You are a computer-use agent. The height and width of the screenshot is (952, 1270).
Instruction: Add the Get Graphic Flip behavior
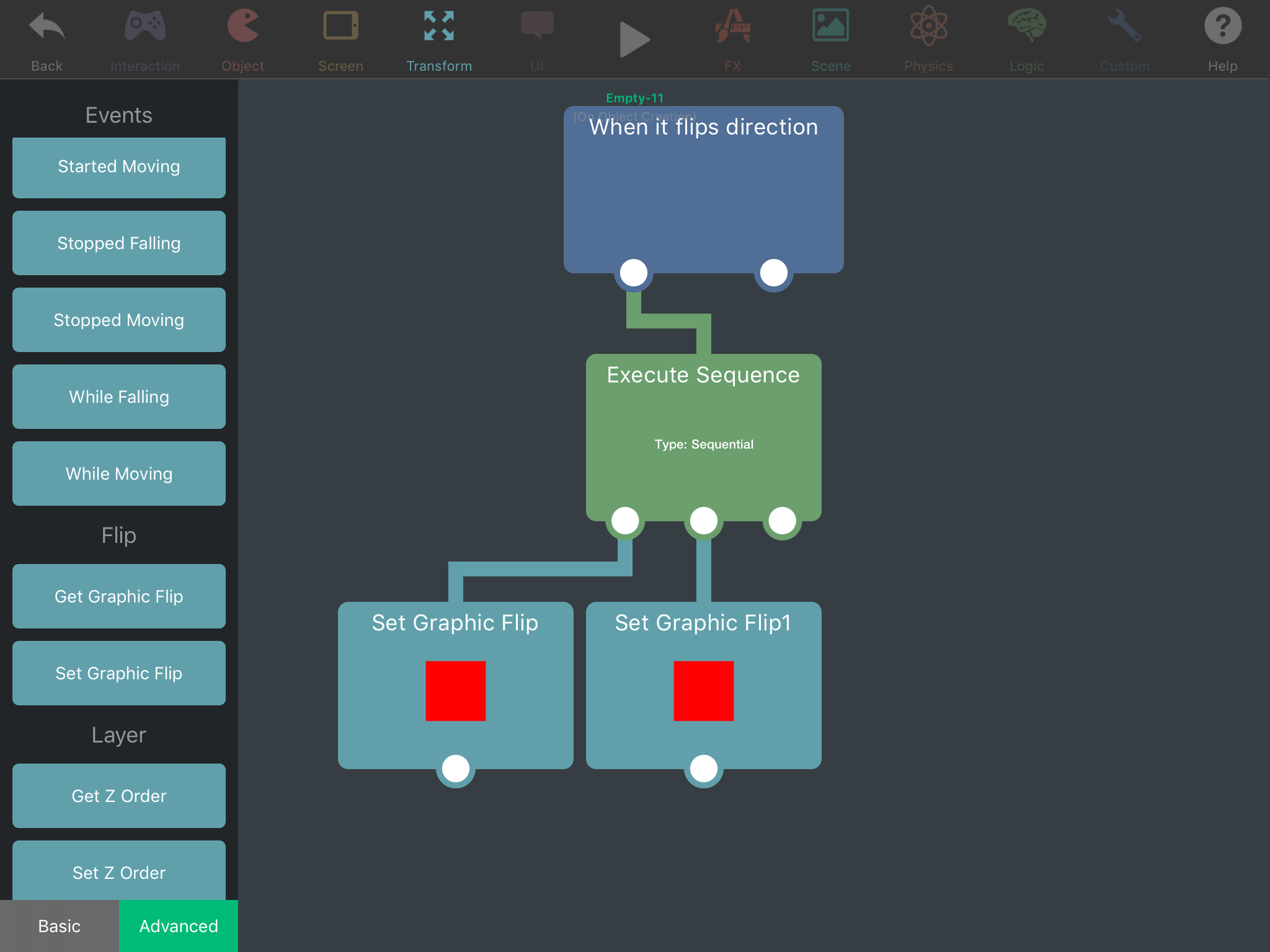click(x=119, y=596)
